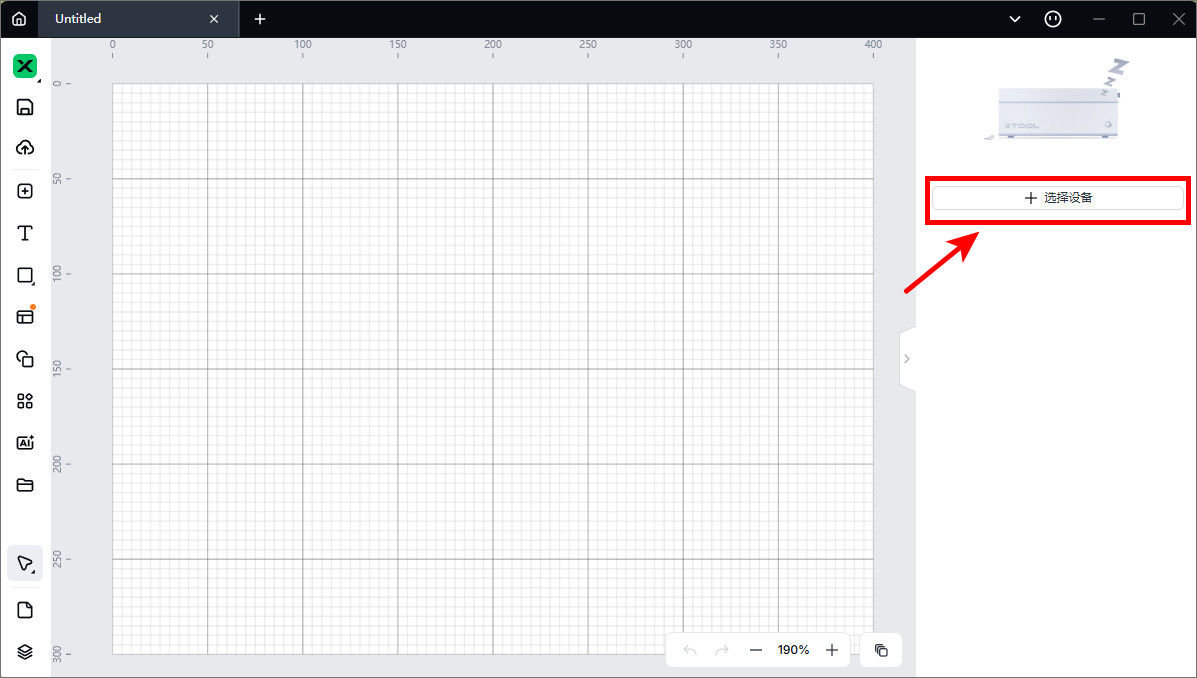The height and width of the screenshot is (678, 1197).
Task: Add a new tab with plus
Action: 260,19
